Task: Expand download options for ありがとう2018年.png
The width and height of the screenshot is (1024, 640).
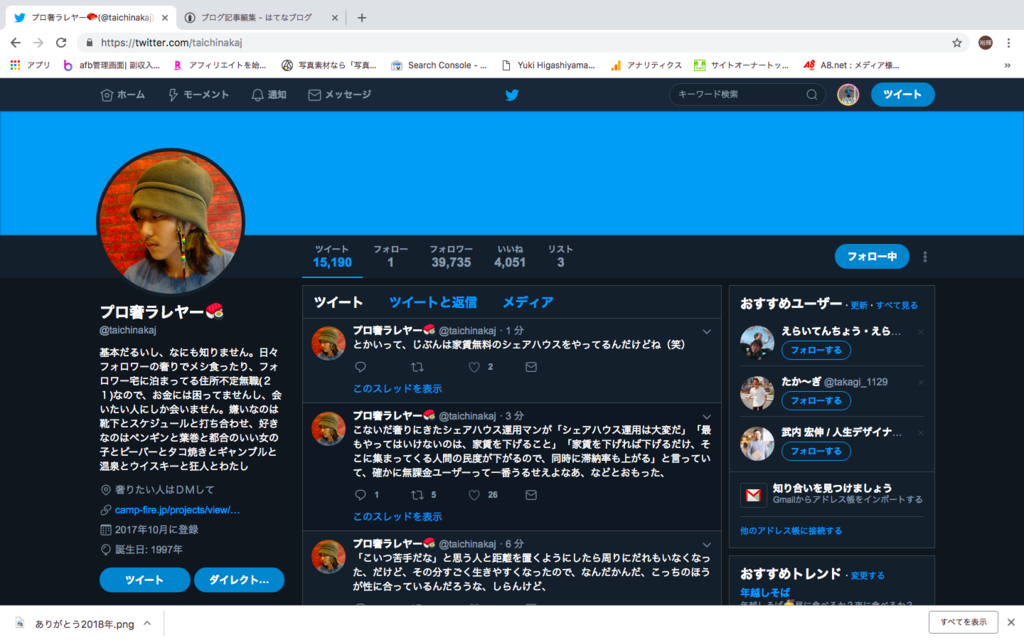Action: pyautogui.click(x=148, y=624)
